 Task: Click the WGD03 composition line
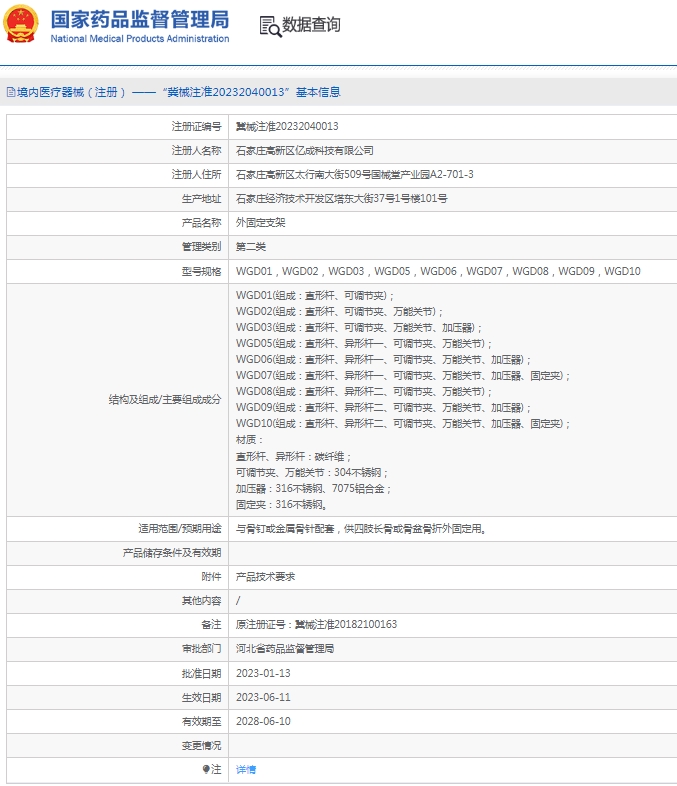pyautogui.click(x=359, y=328)
